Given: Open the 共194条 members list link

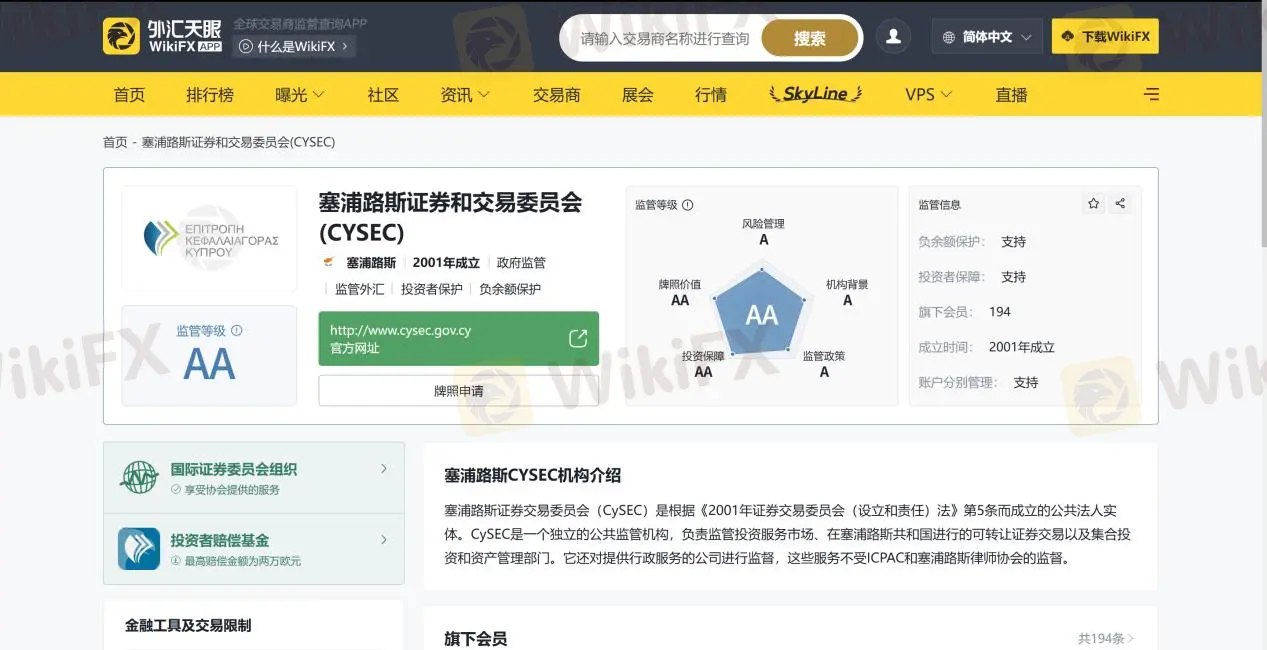Looking at the screenshot, I should click(x=1106, y=638).
